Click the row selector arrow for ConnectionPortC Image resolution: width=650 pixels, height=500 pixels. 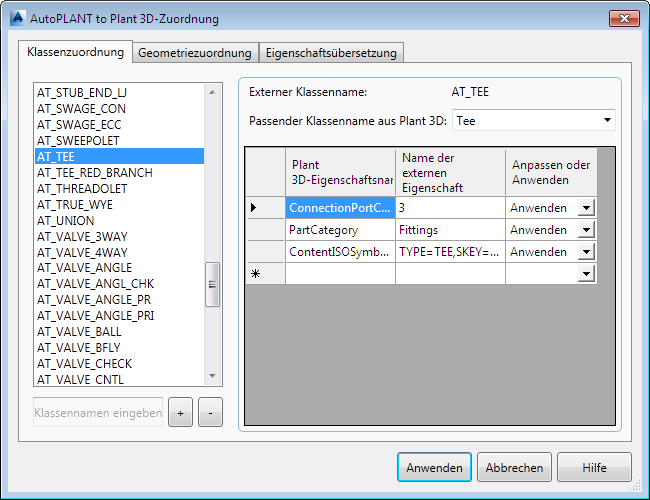pyautogui.click(x=265, y=208)
